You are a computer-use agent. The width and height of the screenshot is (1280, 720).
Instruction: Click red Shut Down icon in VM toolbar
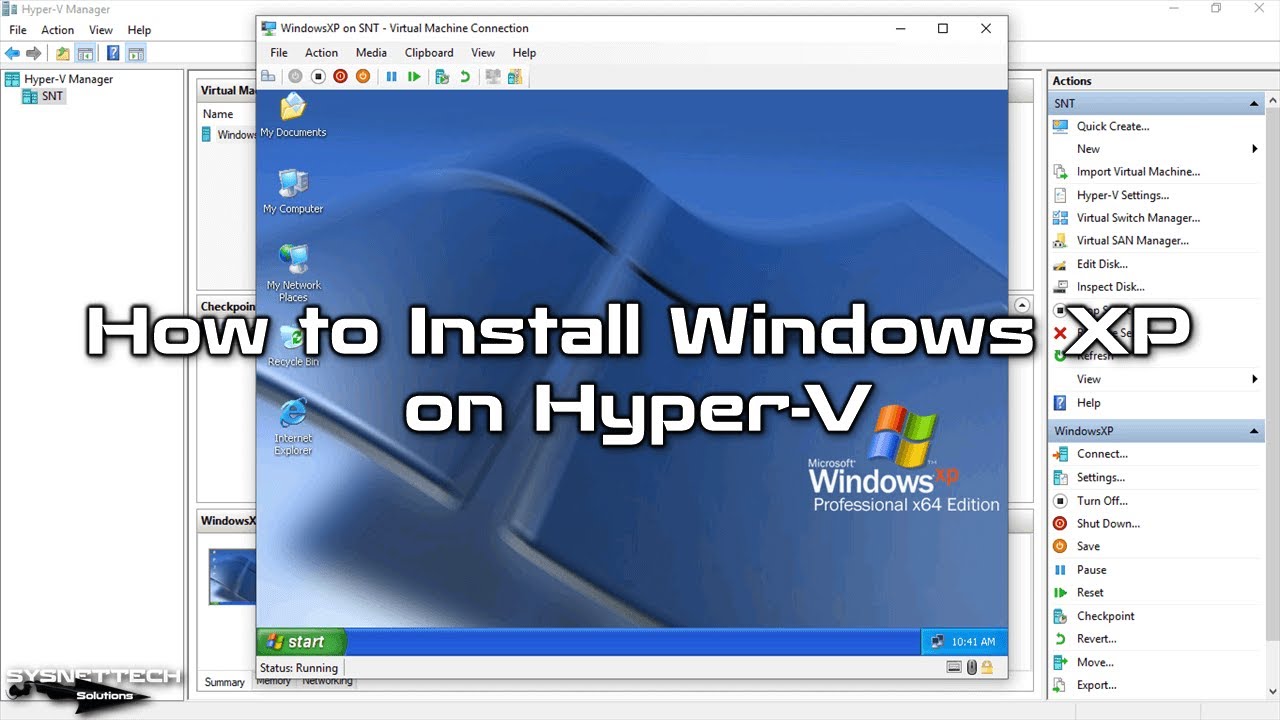coord(340,76)
